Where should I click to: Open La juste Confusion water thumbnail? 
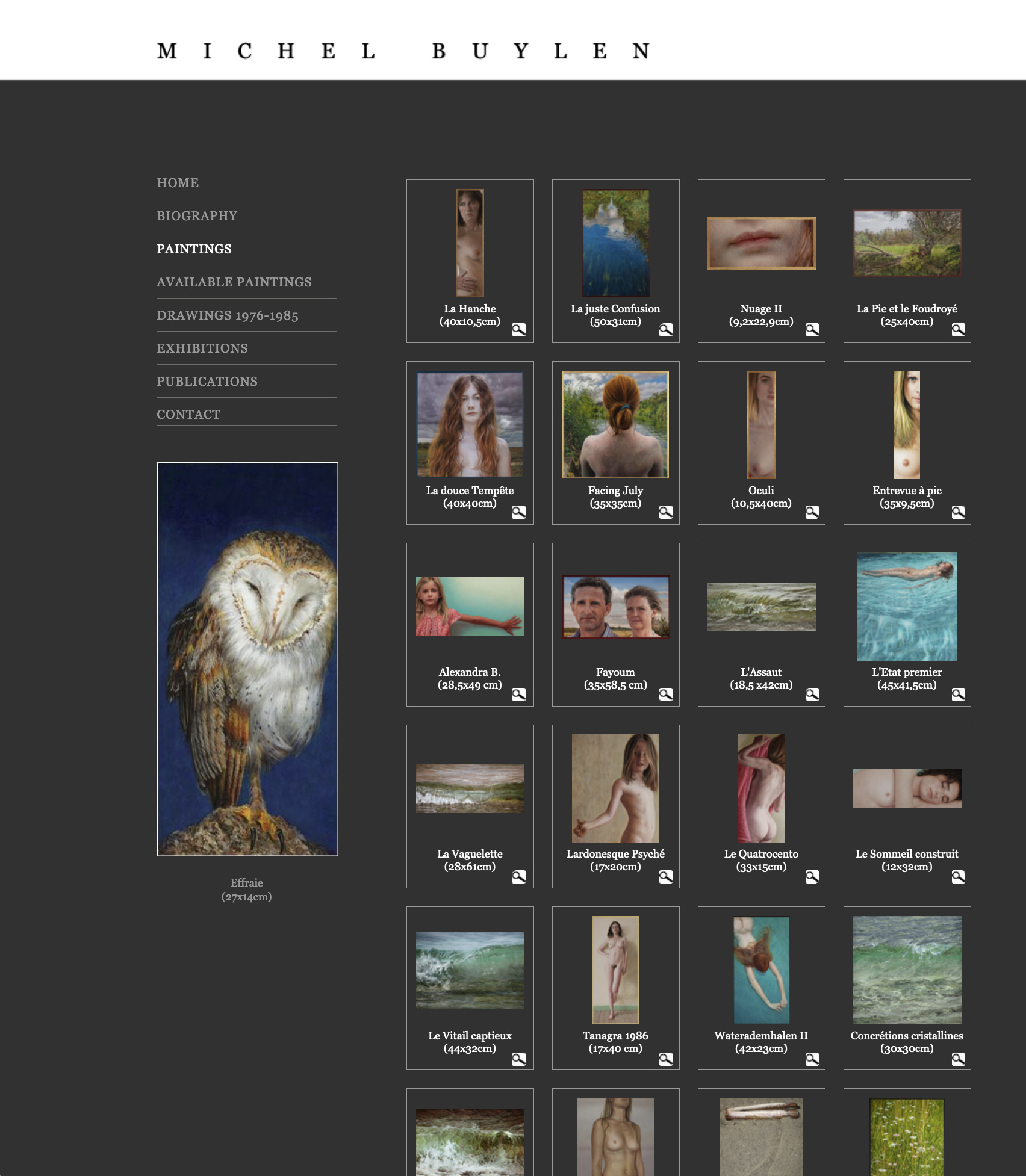point(616,243)
